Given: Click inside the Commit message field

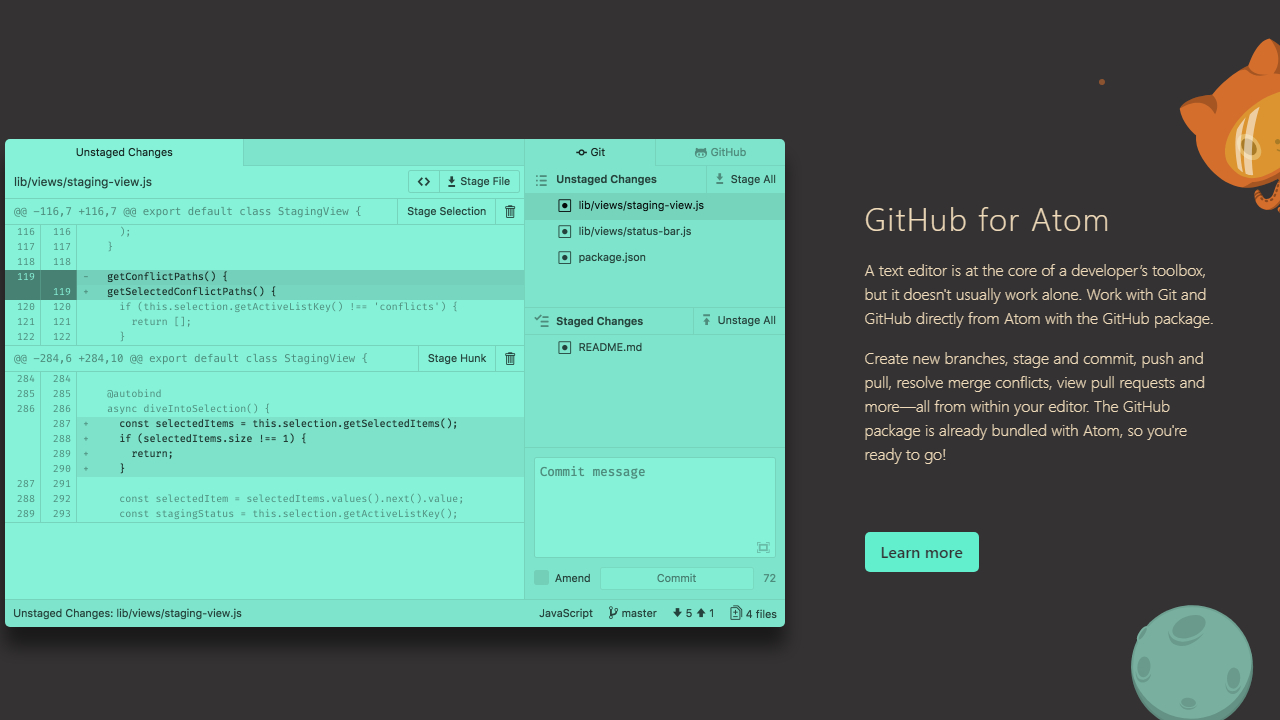Looking at the screenshot, I should tap(654, 505).
